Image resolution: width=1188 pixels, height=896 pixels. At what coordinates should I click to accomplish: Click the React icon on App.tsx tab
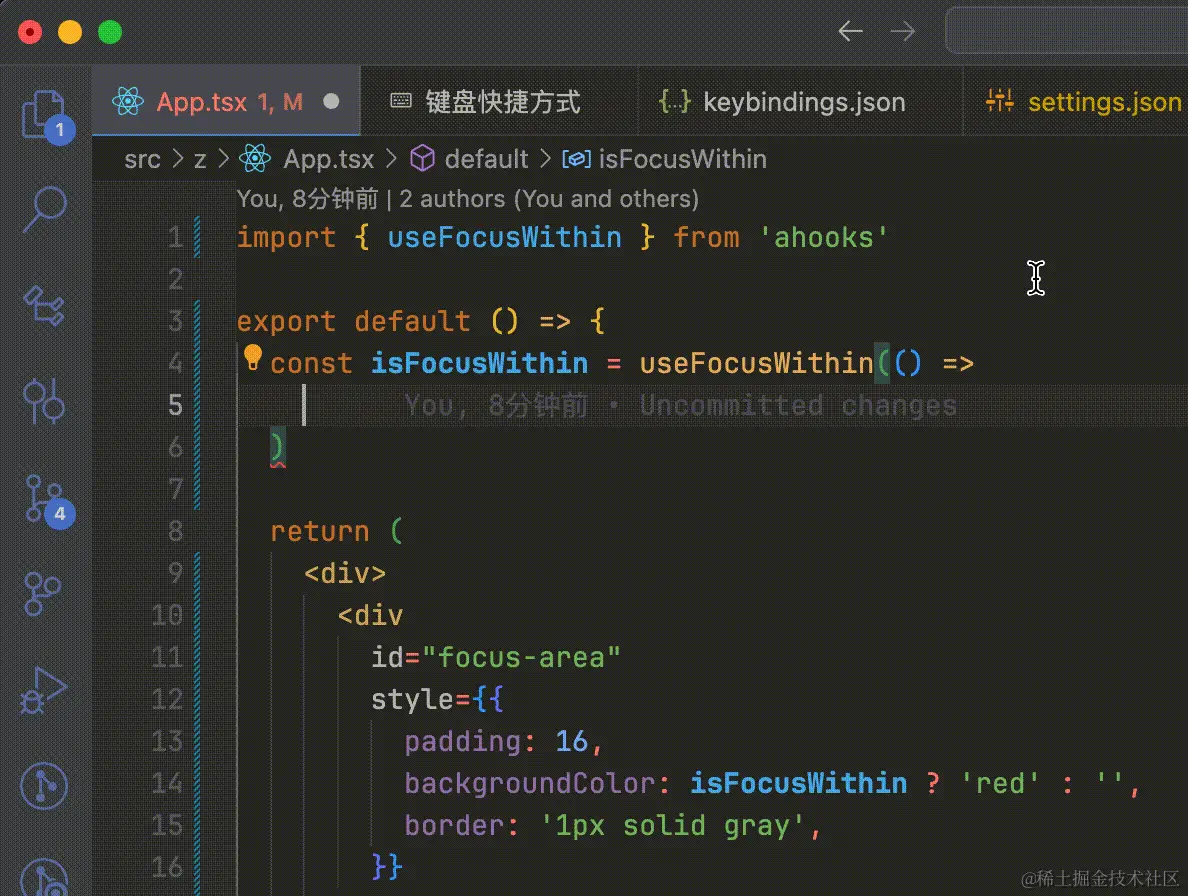pyautogui.click(x=127, y=101)
